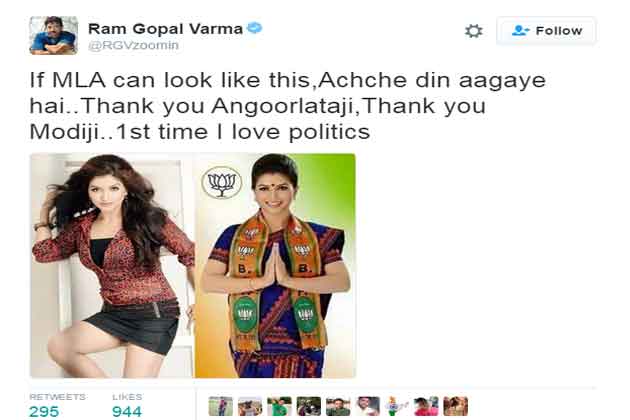Open Ram Gopal Varma's profile picture

click(53, 35)
